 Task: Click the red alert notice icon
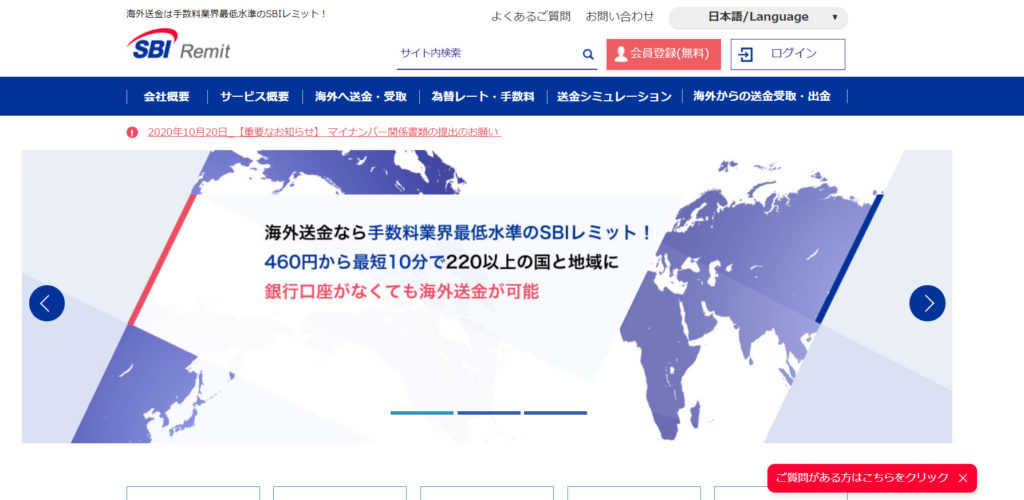[133, 132]
